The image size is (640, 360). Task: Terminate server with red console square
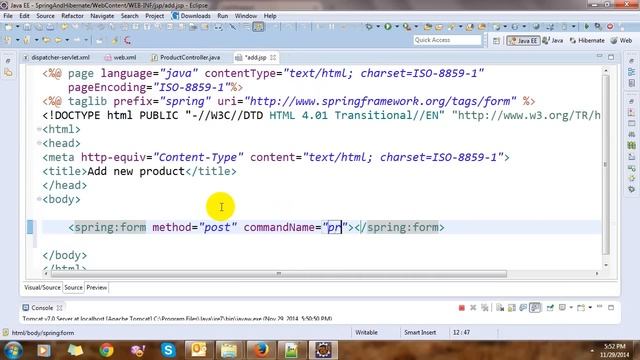(462, 308)
